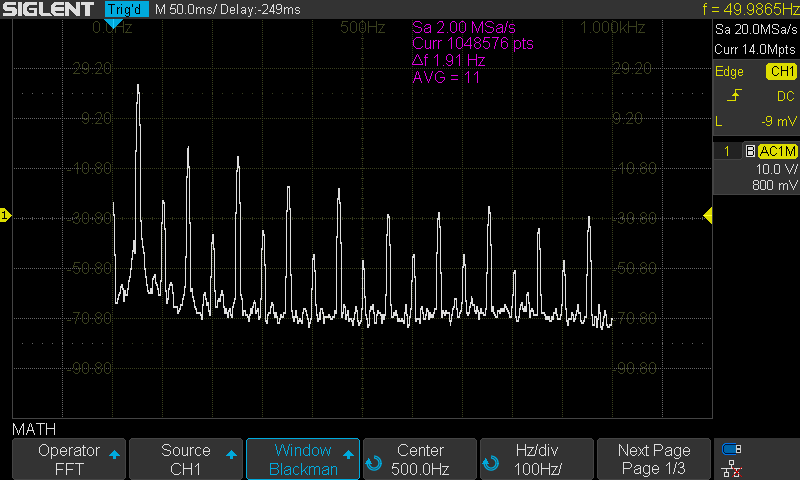Click the Trig'd status indicator
This screenshot has height=480, width=800.
pos(127,9)
